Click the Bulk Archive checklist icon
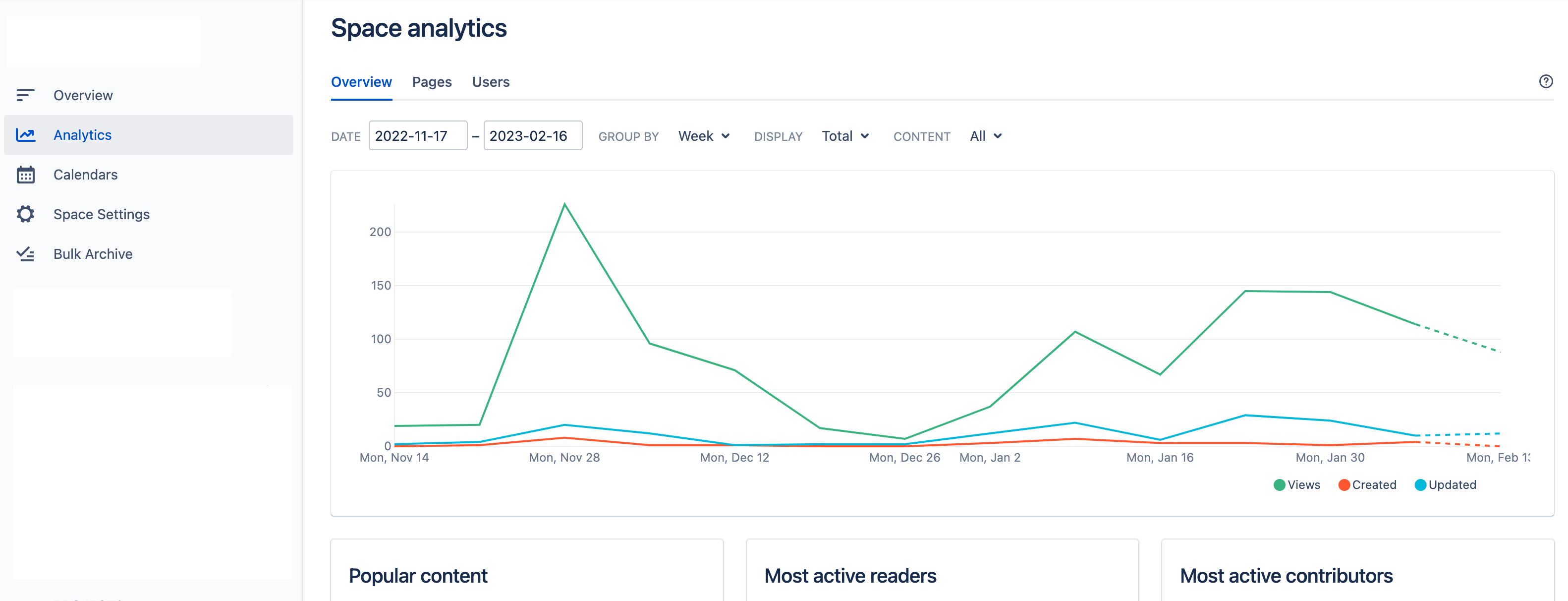1568x601 pixels. click(25, 254)
